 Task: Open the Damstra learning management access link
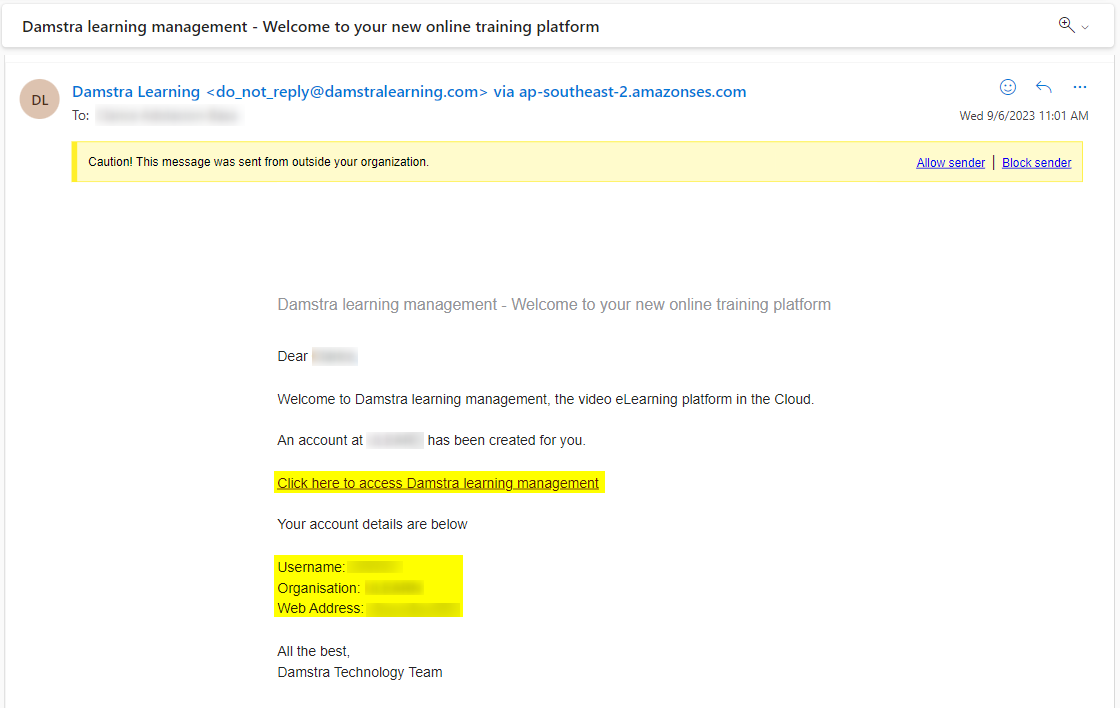click(x=438, y=482)
